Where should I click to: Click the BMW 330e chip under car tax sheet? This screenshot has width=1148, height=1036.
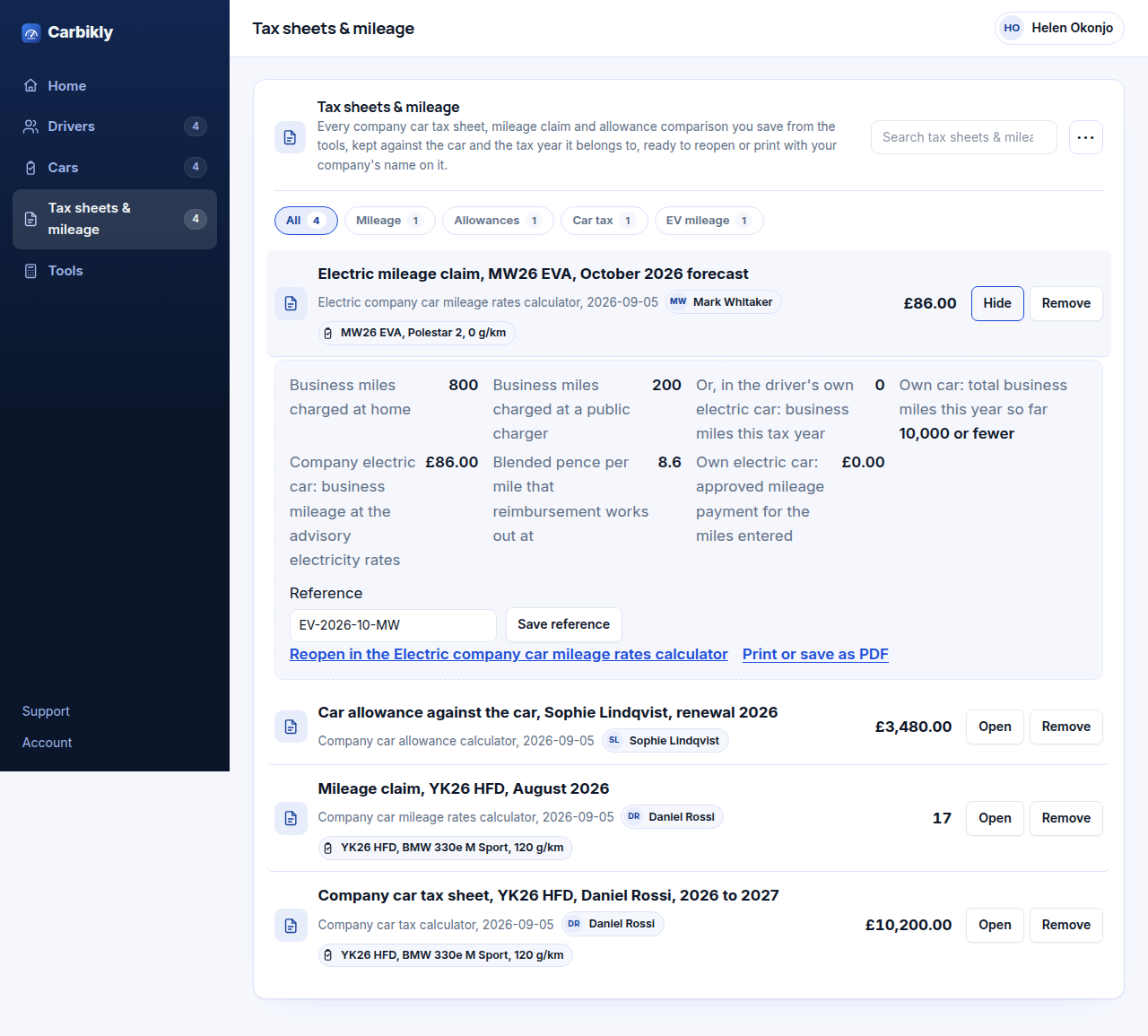click(446, 955)
